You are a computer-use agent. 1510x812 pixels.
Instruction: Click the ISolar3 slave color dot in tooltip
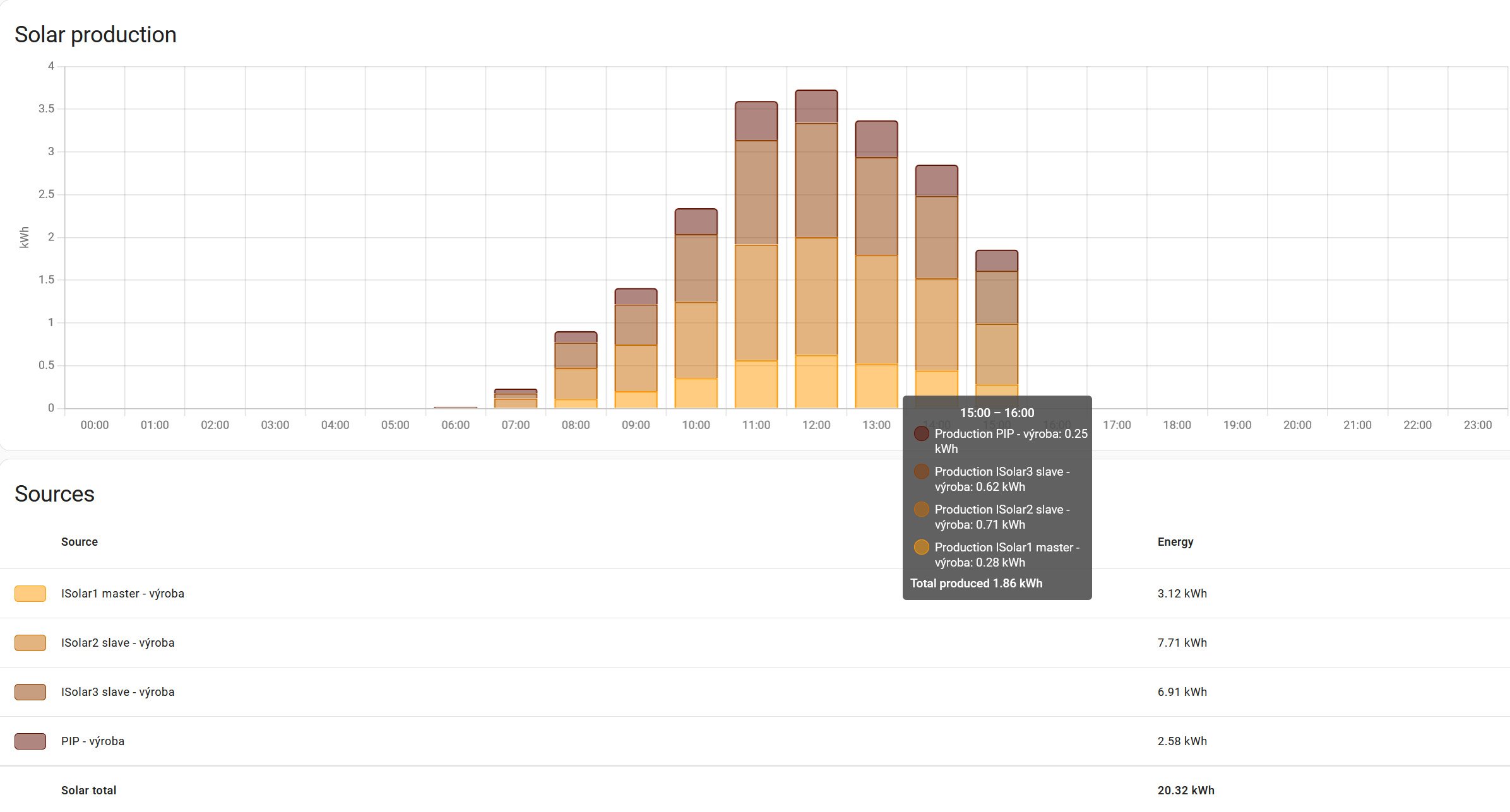[922, 472]
